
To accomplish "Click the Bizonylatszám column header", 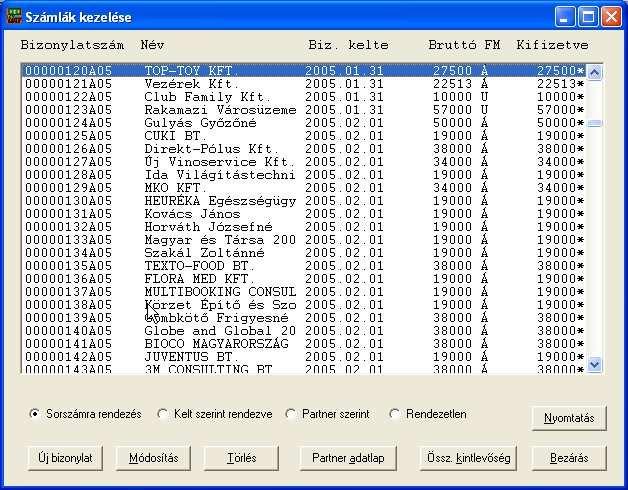I will tap(72, 45).
